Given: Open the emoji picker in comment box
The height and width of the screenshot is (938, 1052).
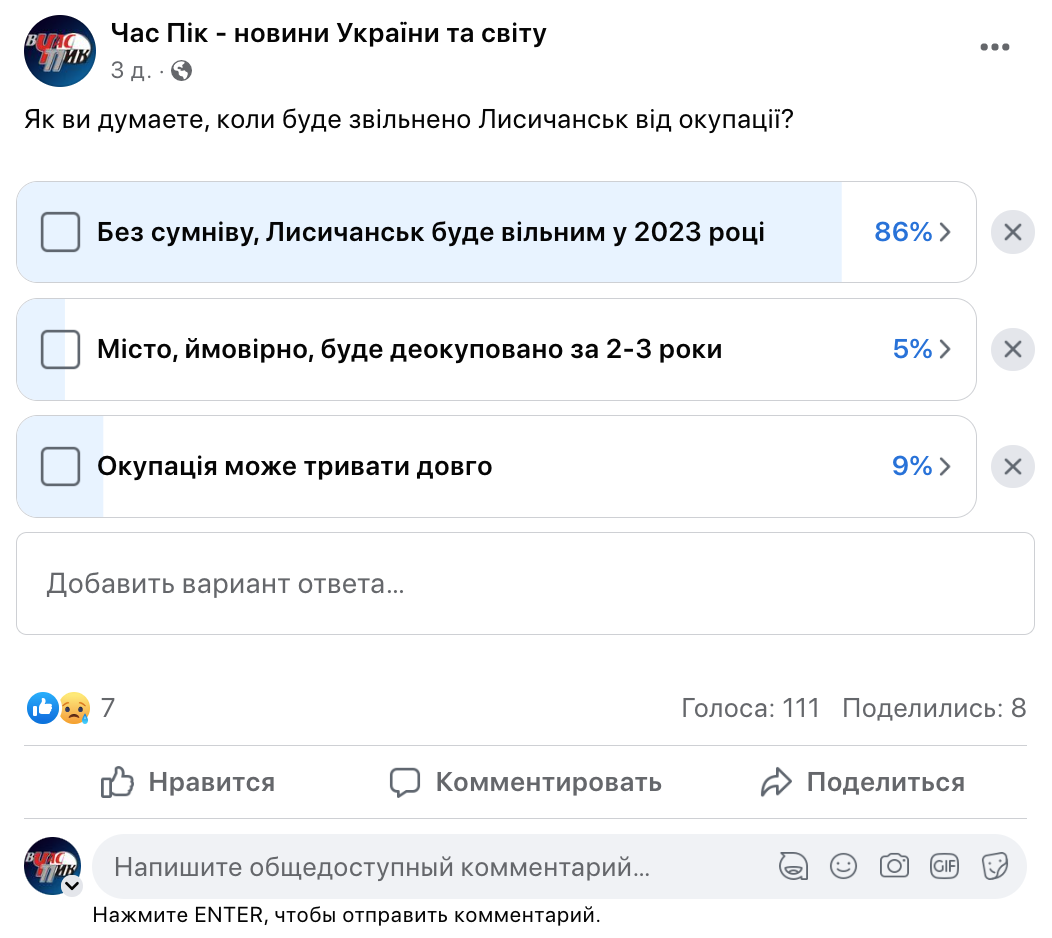Looking at the screenshot, I should 844,866.
